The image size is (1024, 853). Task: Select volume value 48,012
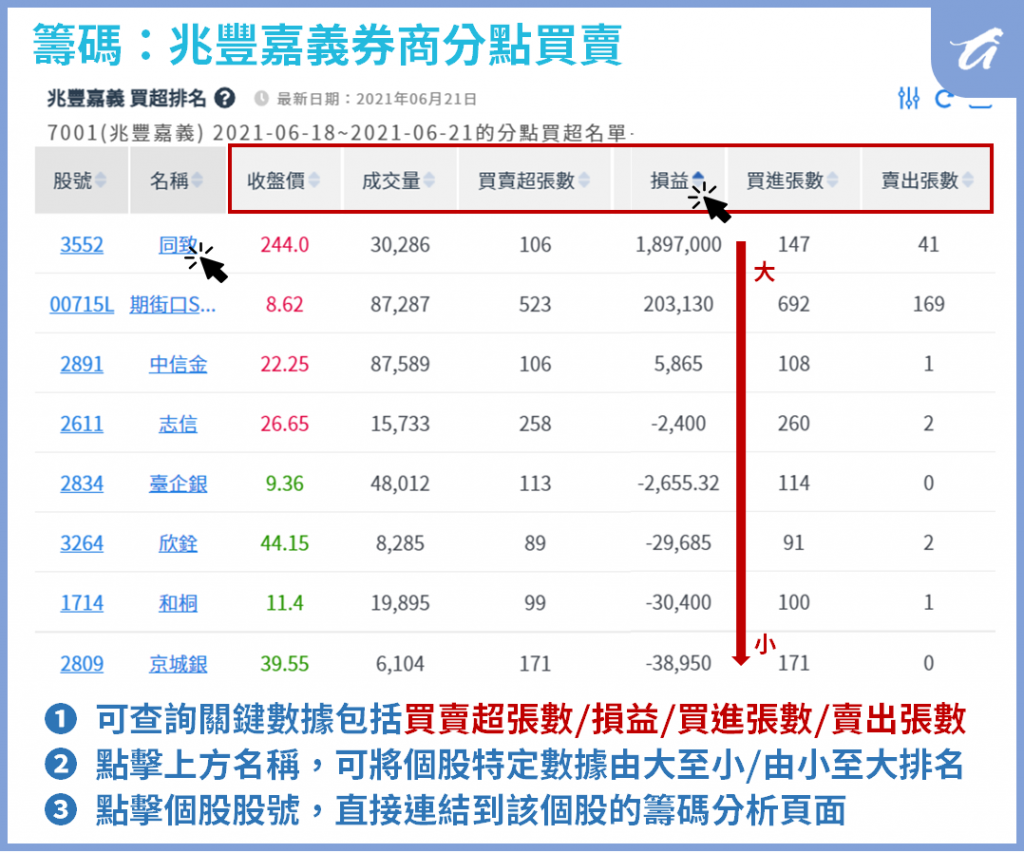(400, 483)
